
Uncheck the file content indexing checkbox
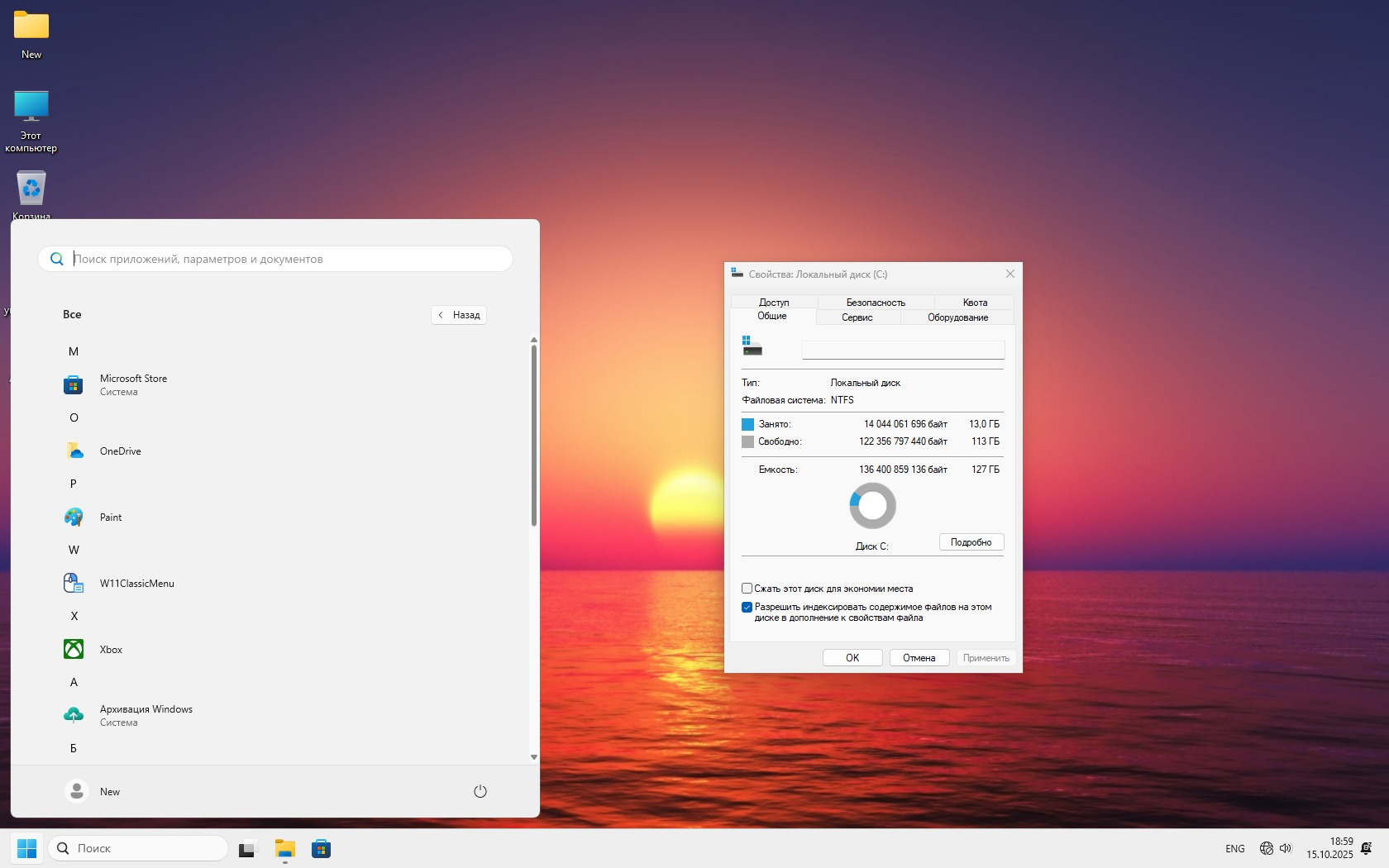click(747, 608)
